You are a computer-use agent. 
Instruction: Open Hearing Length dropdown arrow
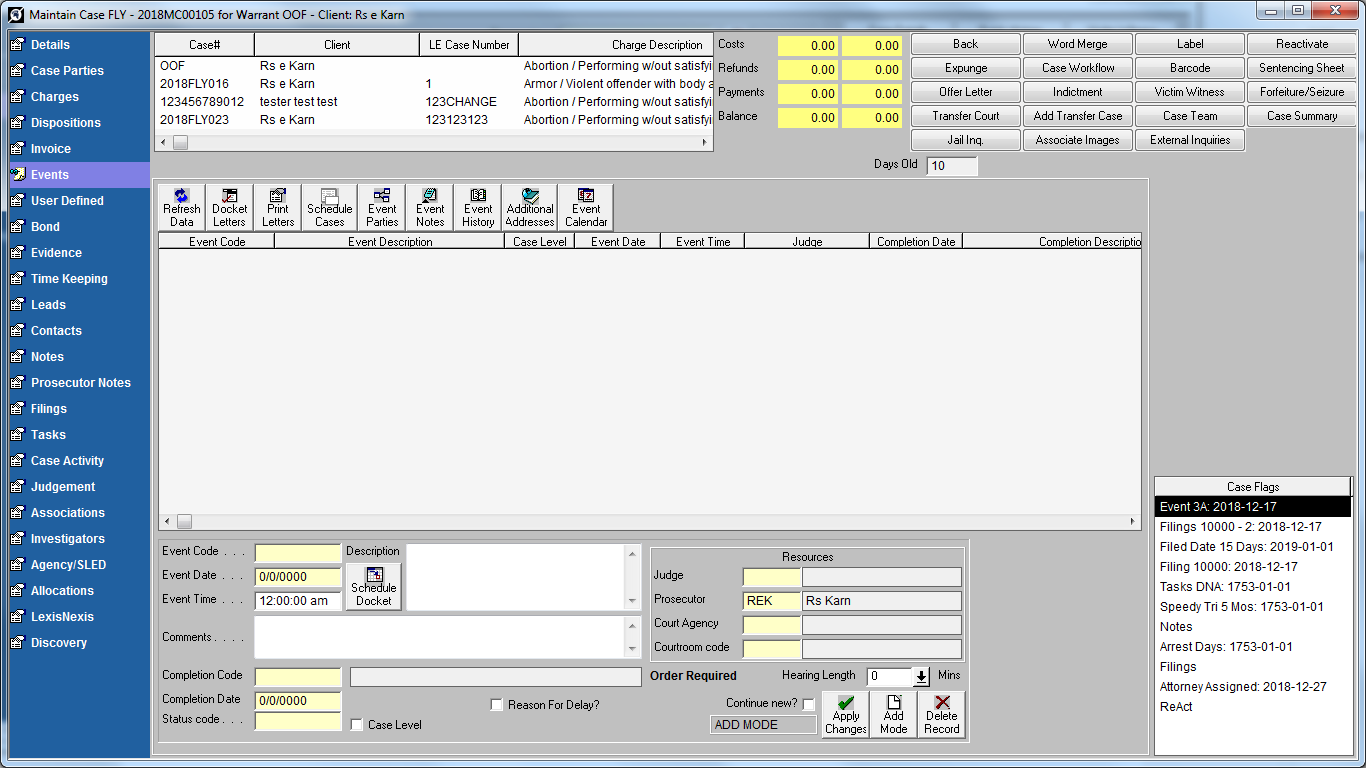921,677
